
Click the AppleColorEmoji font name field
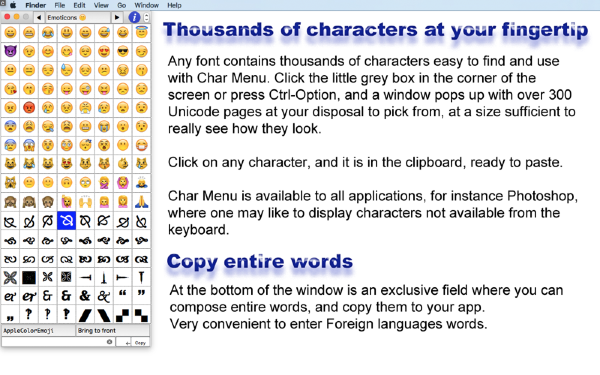[39, 330]
